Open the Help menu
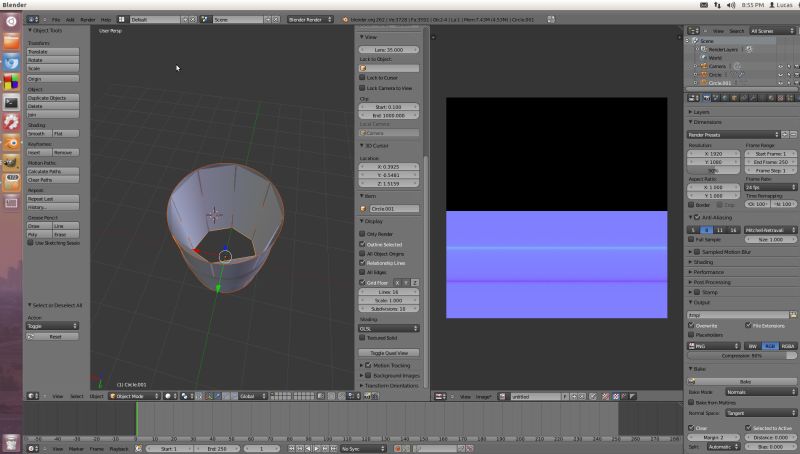Viewport: 800px width, 454px height. click(x=106, y=19)
